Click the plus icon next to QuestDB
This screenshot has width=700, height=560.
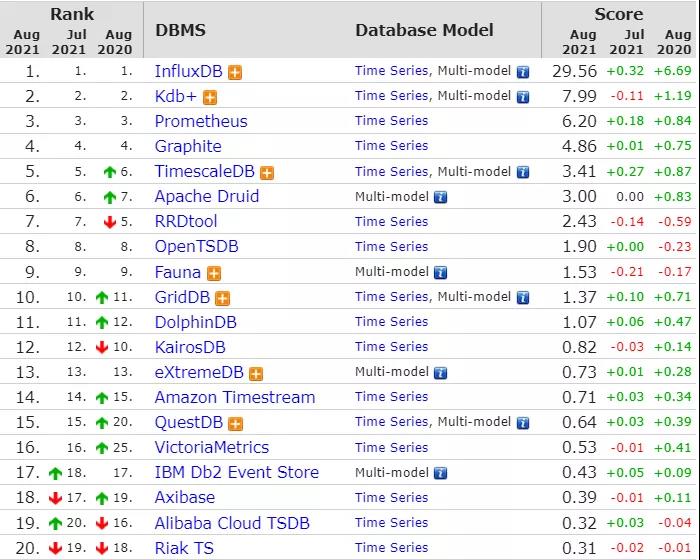tap(233, 423)
